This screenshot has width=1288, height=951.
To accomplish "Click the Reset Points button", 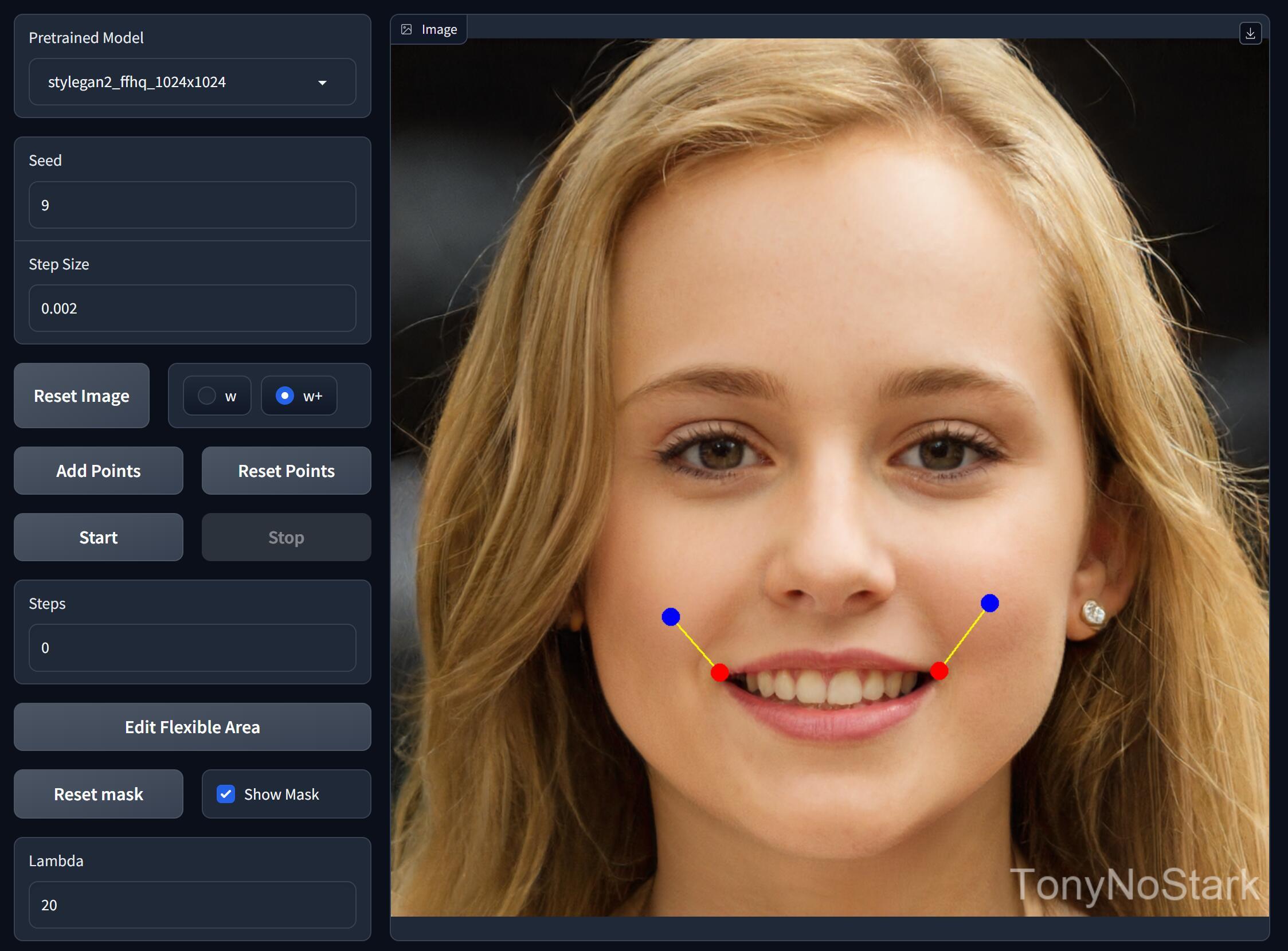I will pos(286,471).
